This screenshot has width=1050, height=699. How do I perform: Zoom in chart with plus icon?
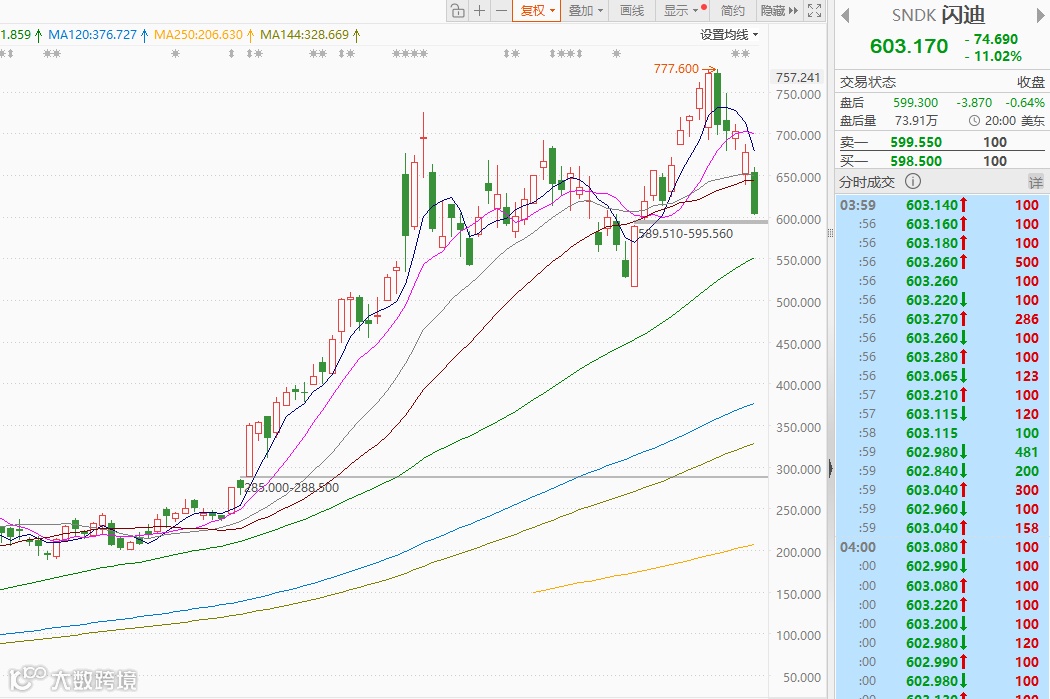click(x=479, y=11)
